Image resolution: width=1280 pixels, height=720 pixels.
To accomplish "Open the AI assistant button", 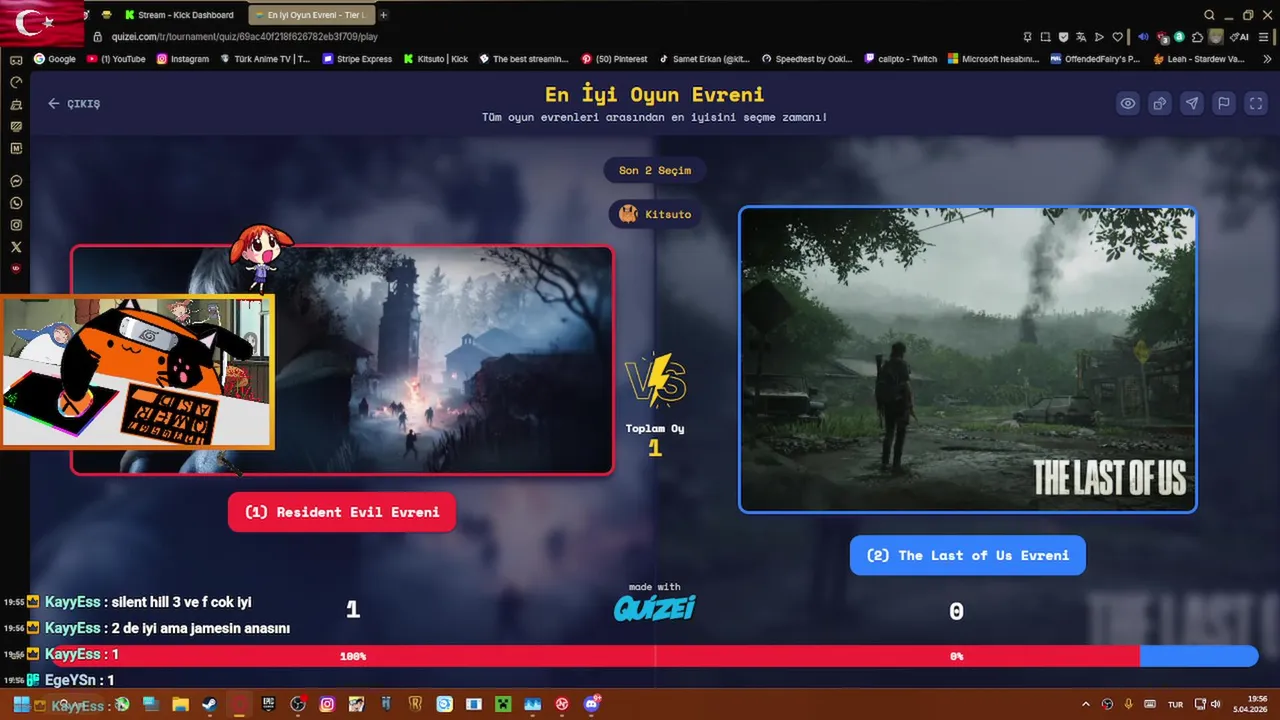I will [1239, 37].
